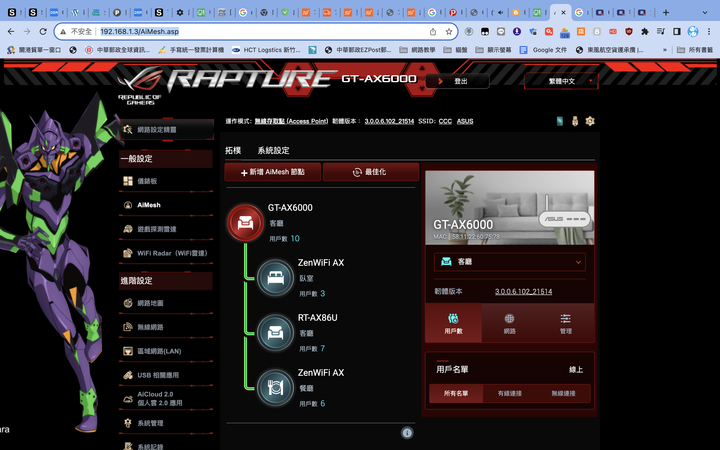Viewport: 720px width, 450px height.
Task: Click the GT-AX6000 client count 10
Action: click(295, 238)
